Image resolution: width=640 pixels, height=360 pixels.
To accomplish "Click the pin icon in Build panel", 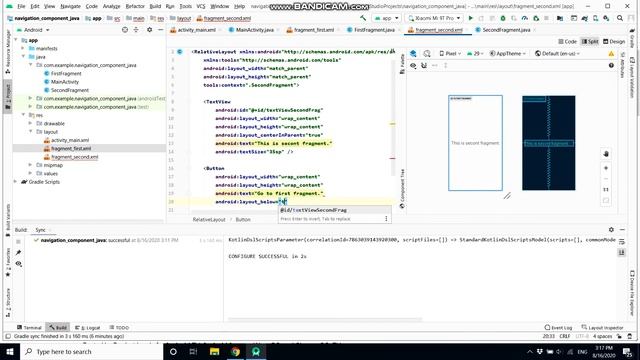I will click(18, 253).
